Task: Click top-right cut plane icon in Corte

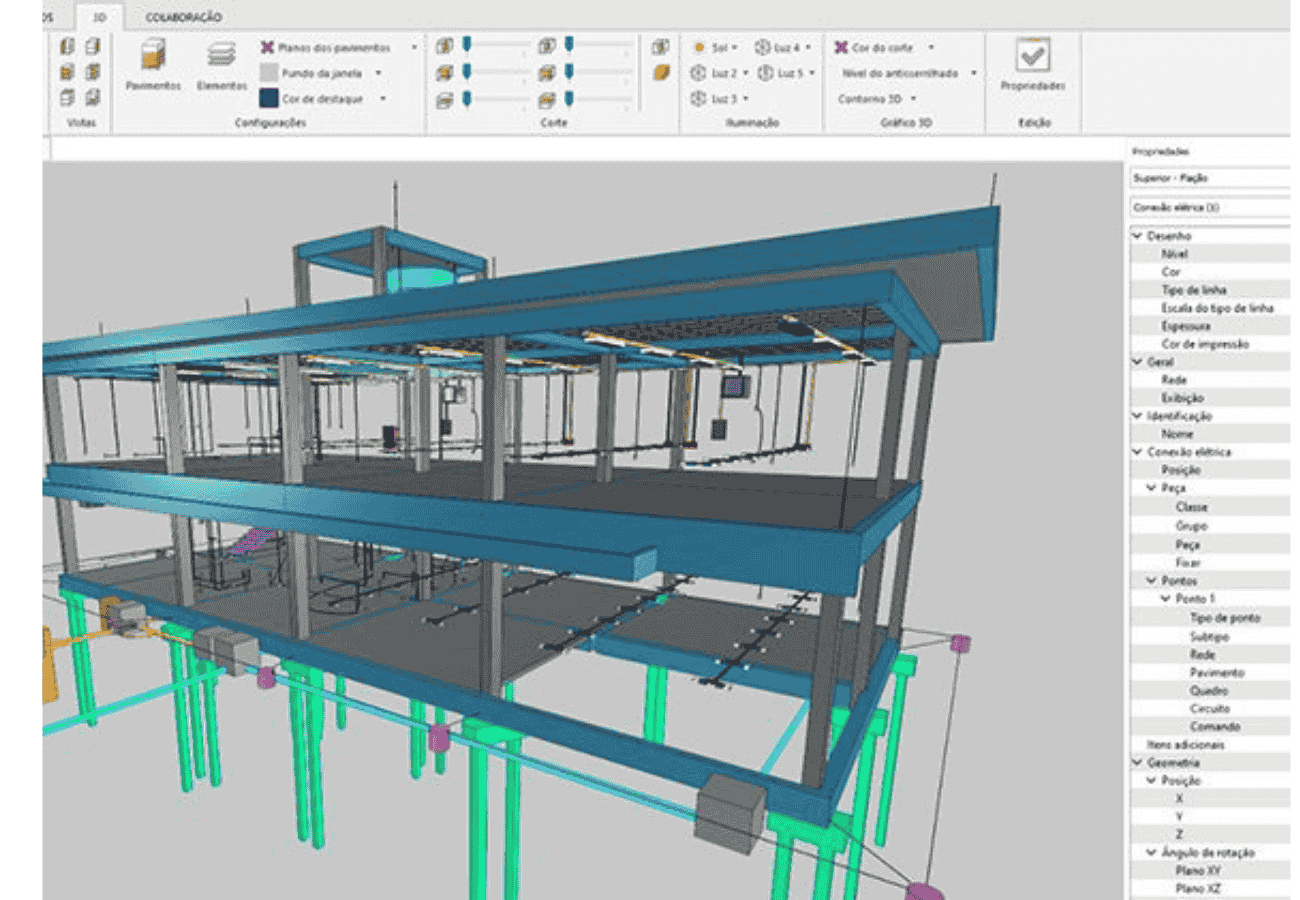Action: tap(546, 46)
